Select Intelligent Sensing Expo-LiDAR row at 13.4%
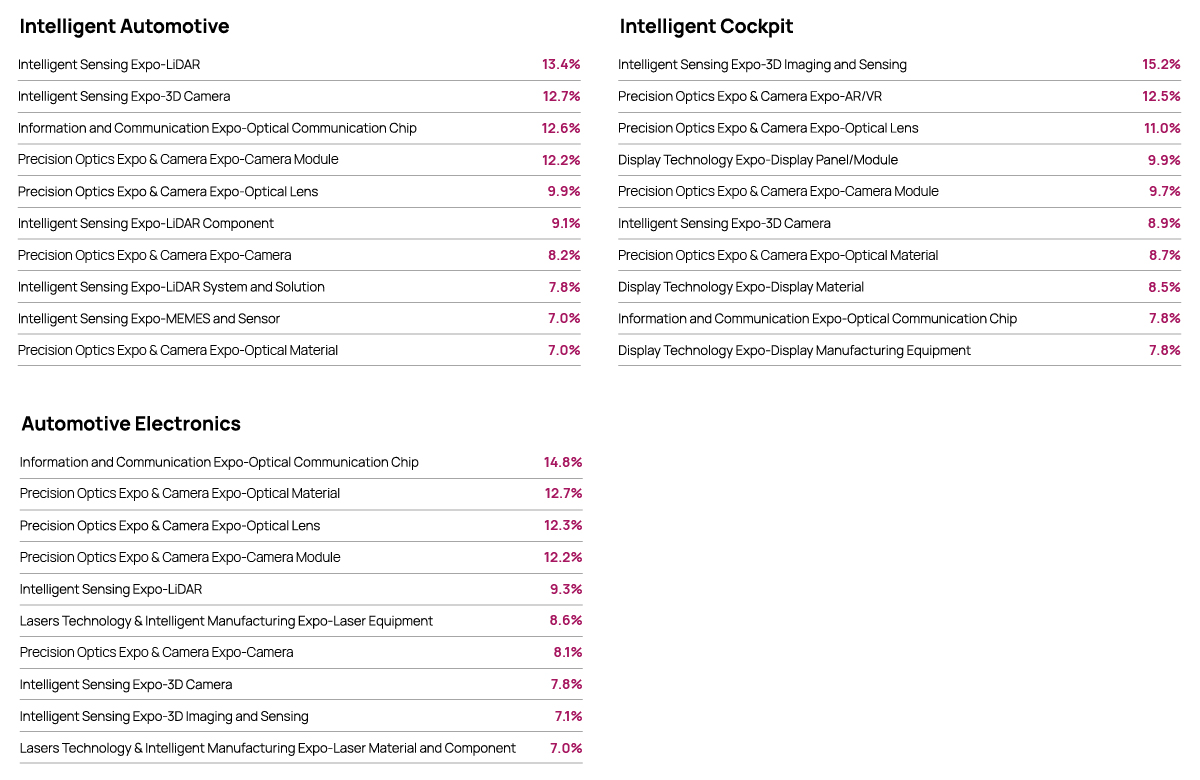Viewport: 1200px width, 780px height. point(299,65)
